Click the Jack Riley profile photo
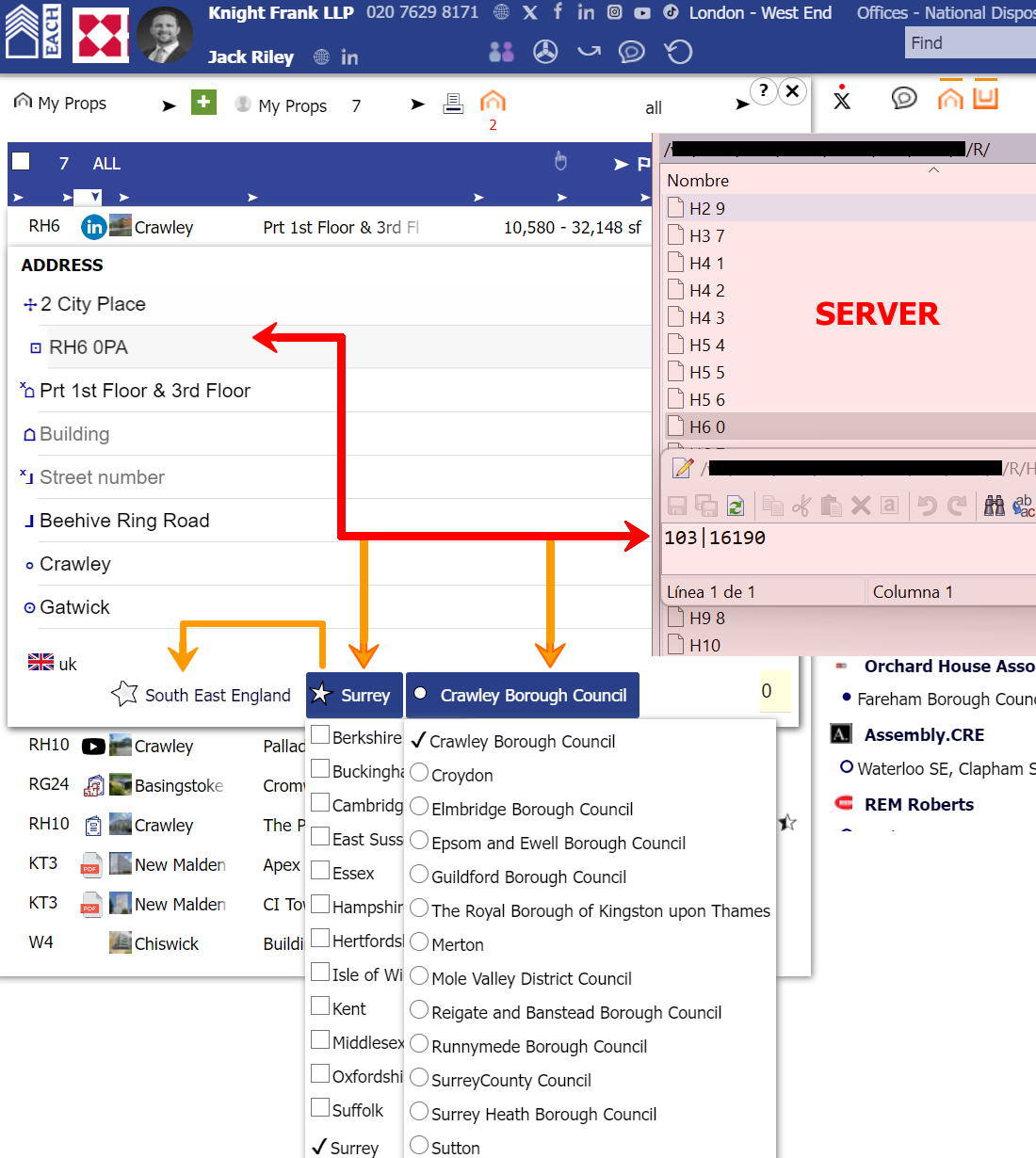 tap(165, 36)
